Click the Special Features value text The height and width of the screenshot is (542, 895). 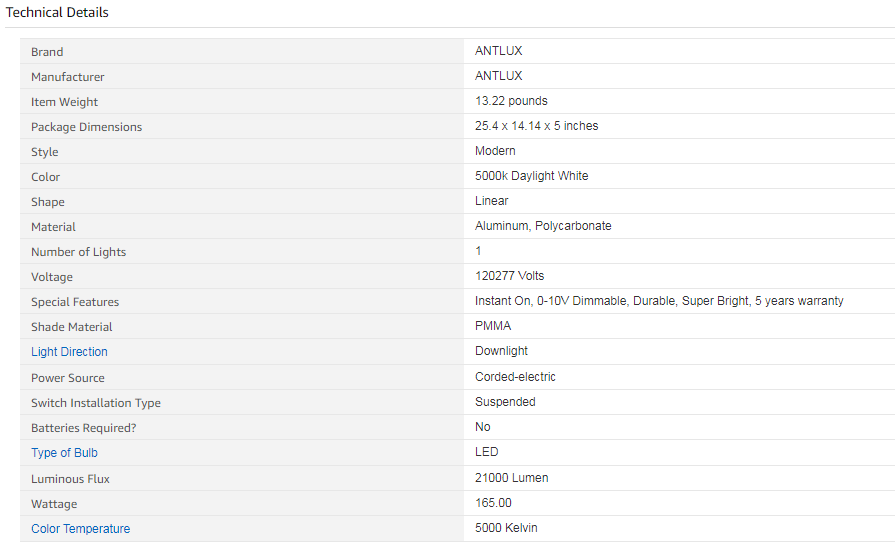click(x=659, y=301)
